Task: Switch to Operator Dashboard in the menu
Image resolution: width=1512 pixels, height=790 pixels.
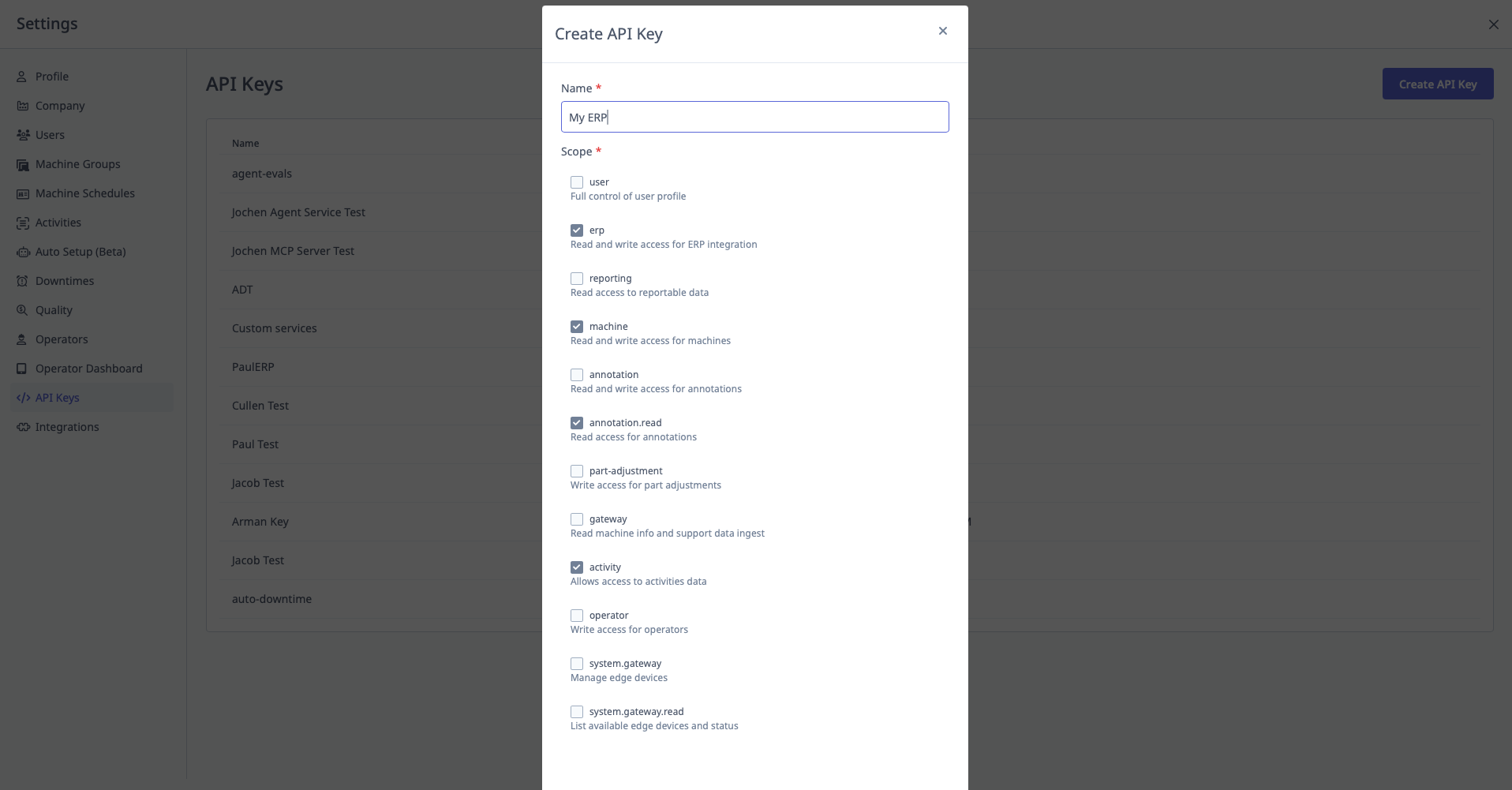Action: [88, 368]
